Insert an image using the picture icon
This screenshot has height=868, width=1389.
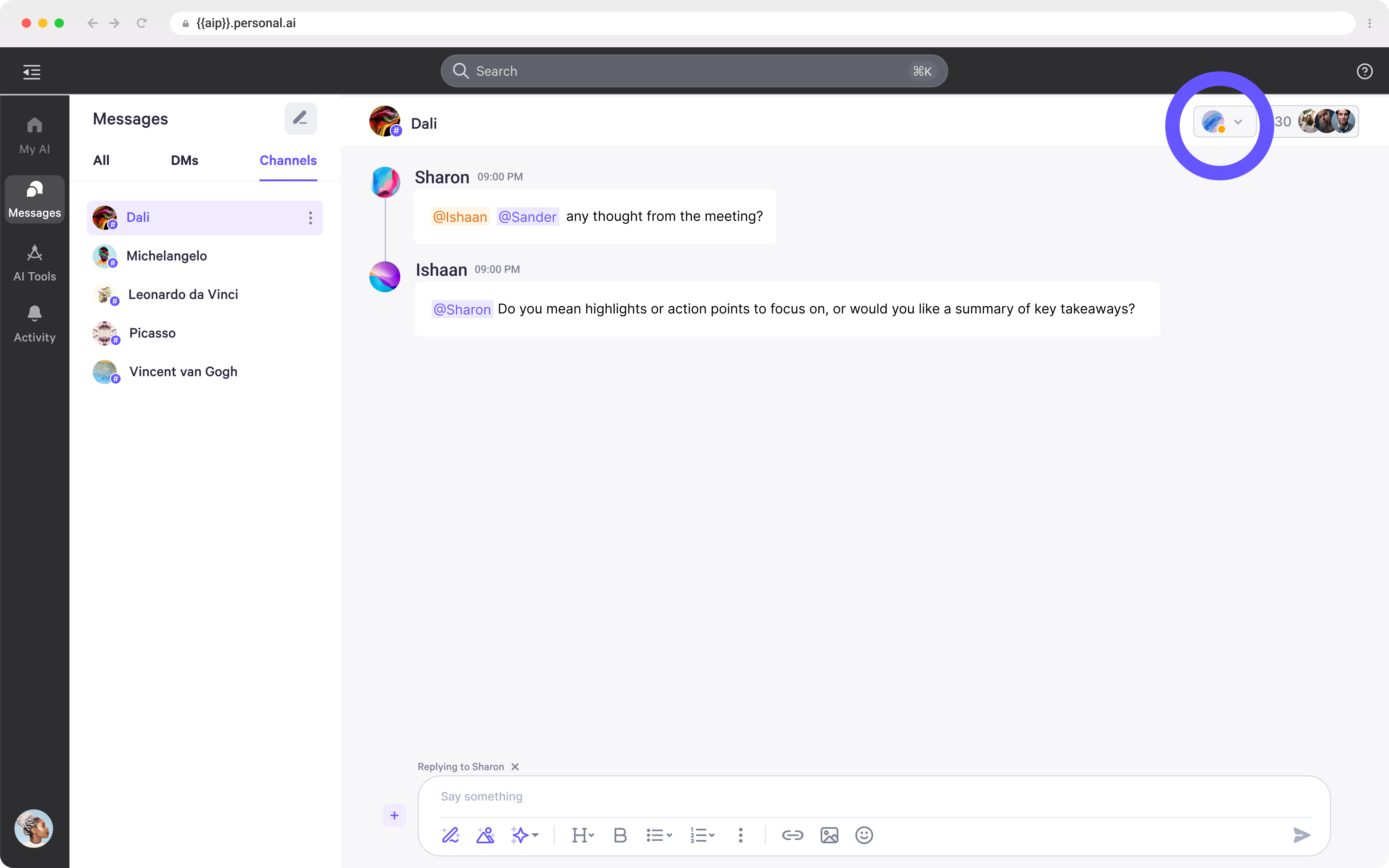(829, 835)
